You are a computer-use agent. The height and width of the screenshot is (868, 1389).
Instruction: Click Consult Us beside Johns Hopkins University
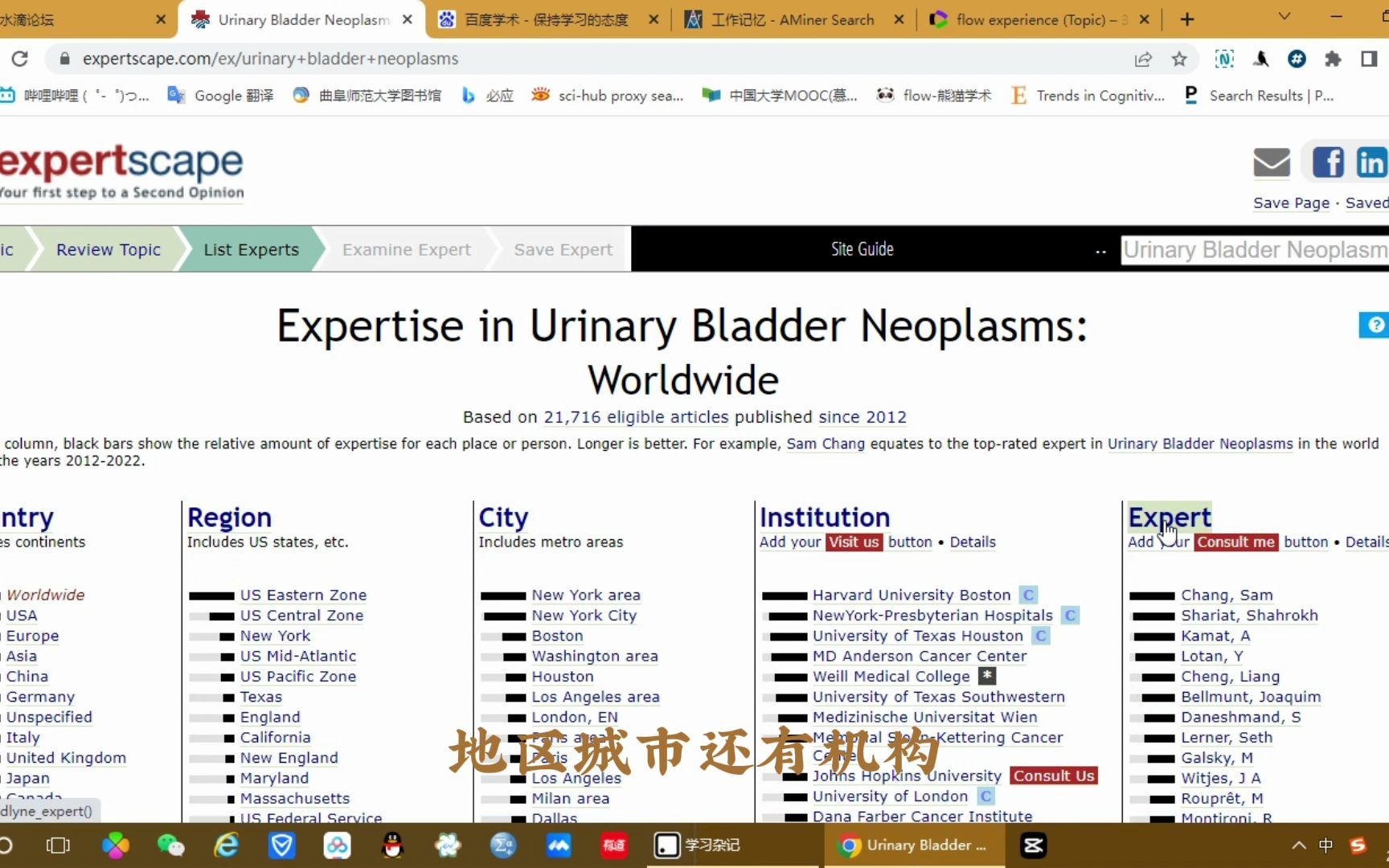1054,776
